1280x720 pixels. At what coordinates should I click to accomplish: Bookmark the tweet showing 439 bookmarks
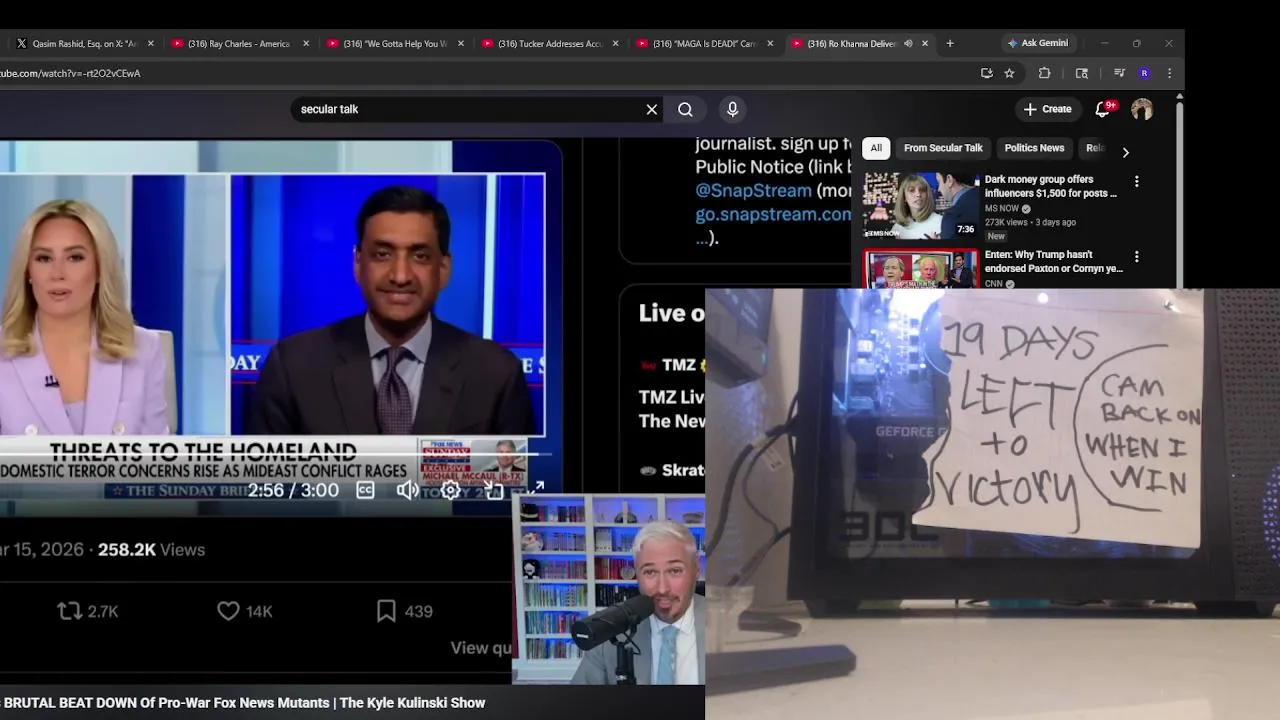(386, 611)
